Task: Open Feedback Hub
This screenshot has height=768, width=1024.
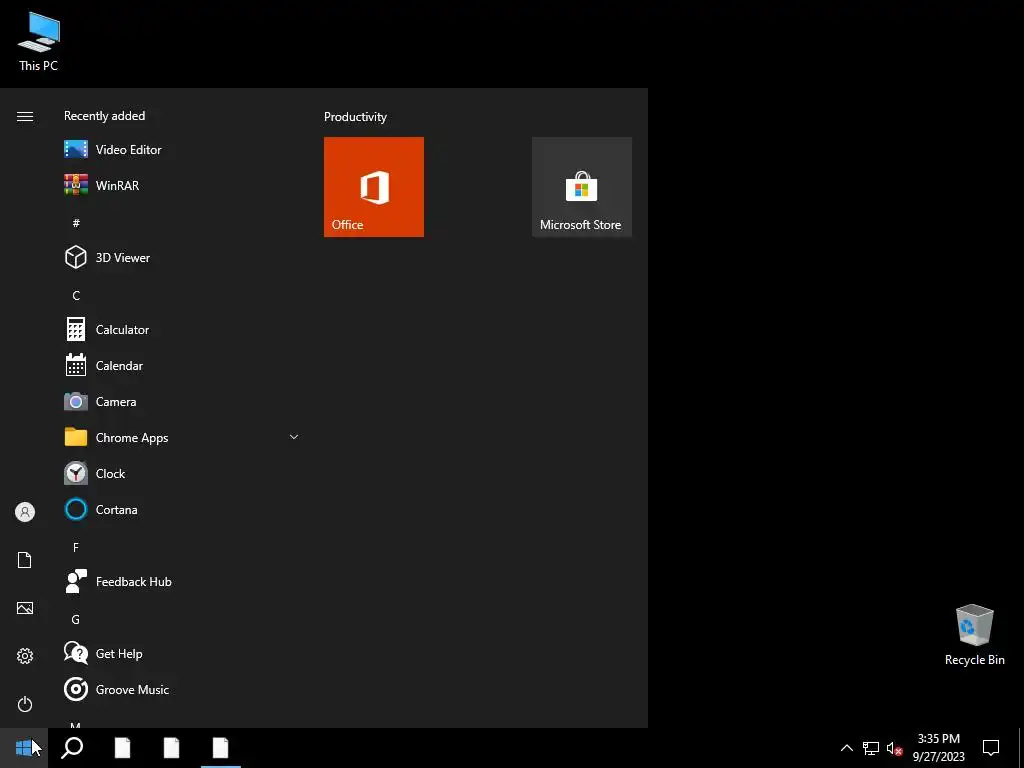Action: tap(181, 582)
